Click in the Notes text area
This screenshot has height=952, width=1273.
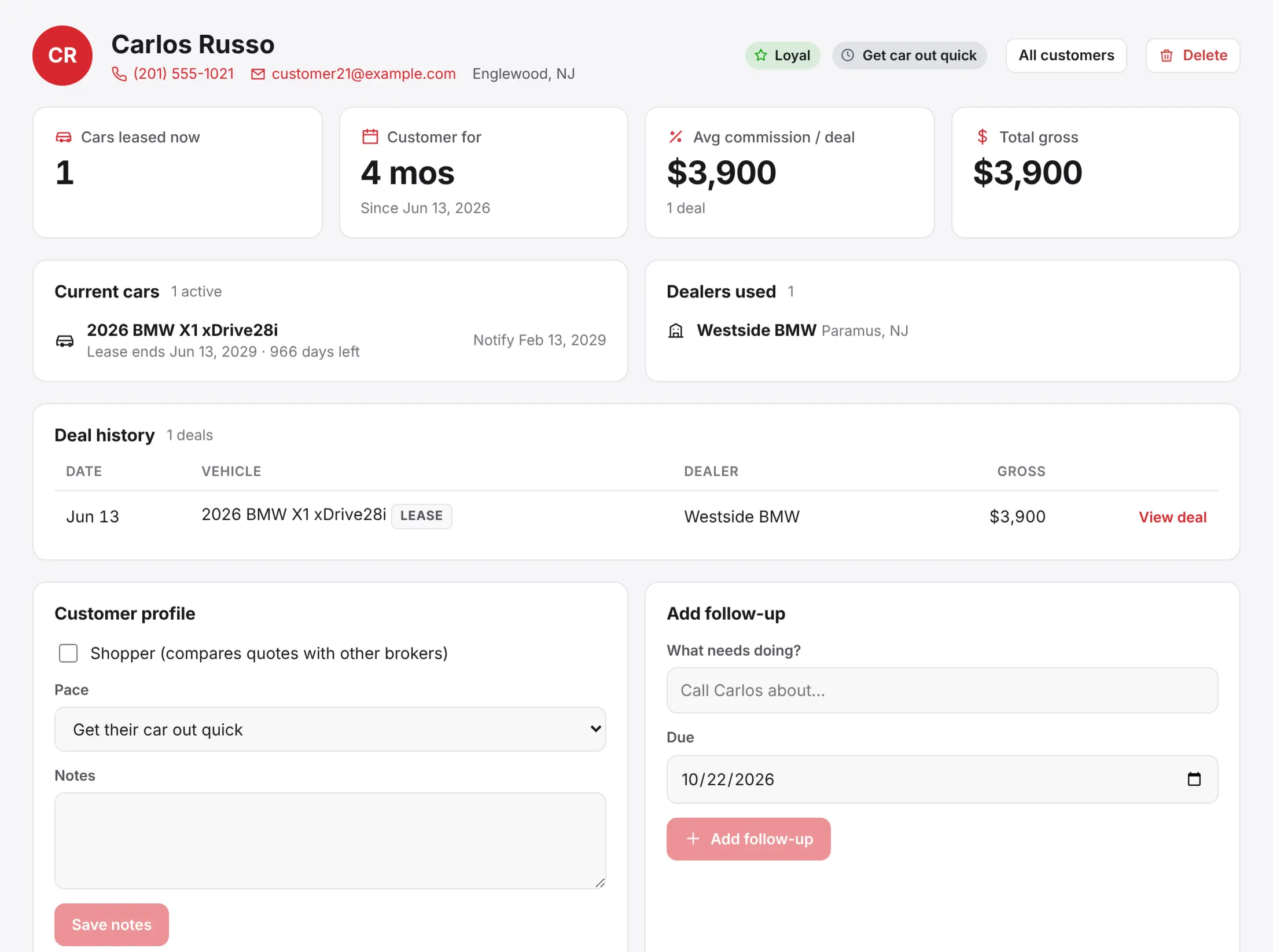(x=330, y=840)
